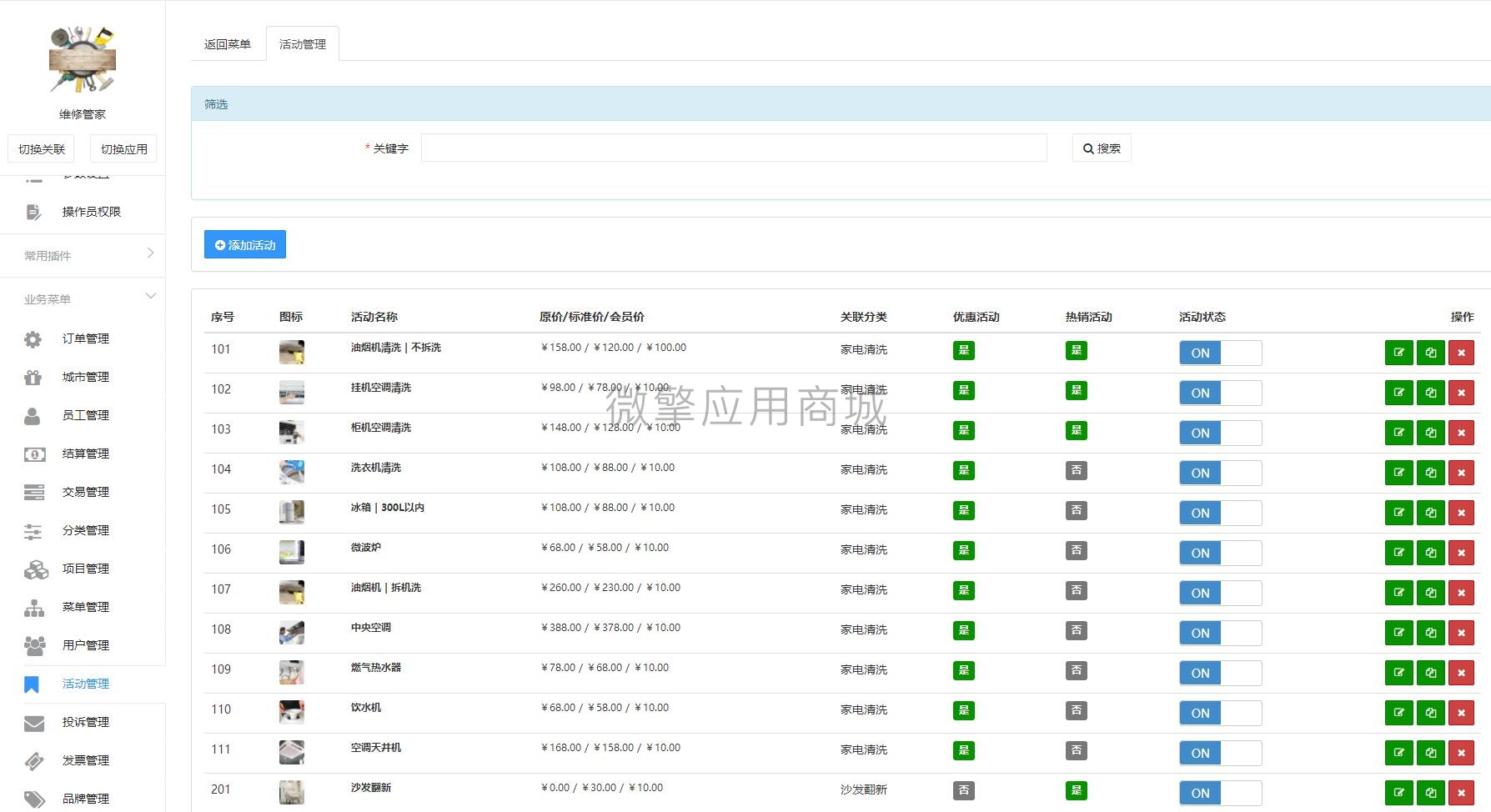Copy the 中央空调 activity
Image resolution: width=1491 pixels, height=812 pixels.
[1430, 633]
